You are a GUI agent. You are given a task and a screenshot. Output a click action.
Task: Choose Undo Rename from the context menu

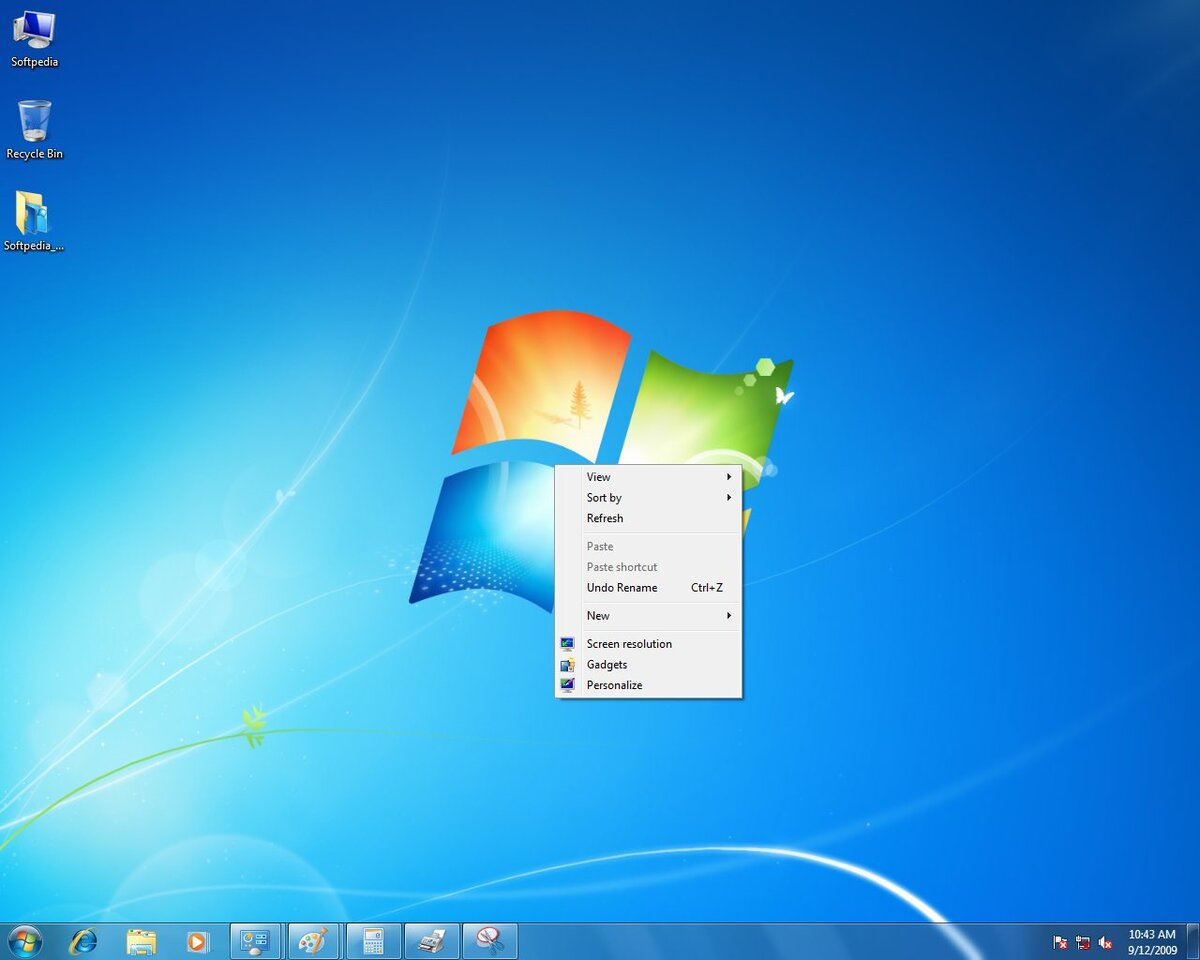coord(648,588)
